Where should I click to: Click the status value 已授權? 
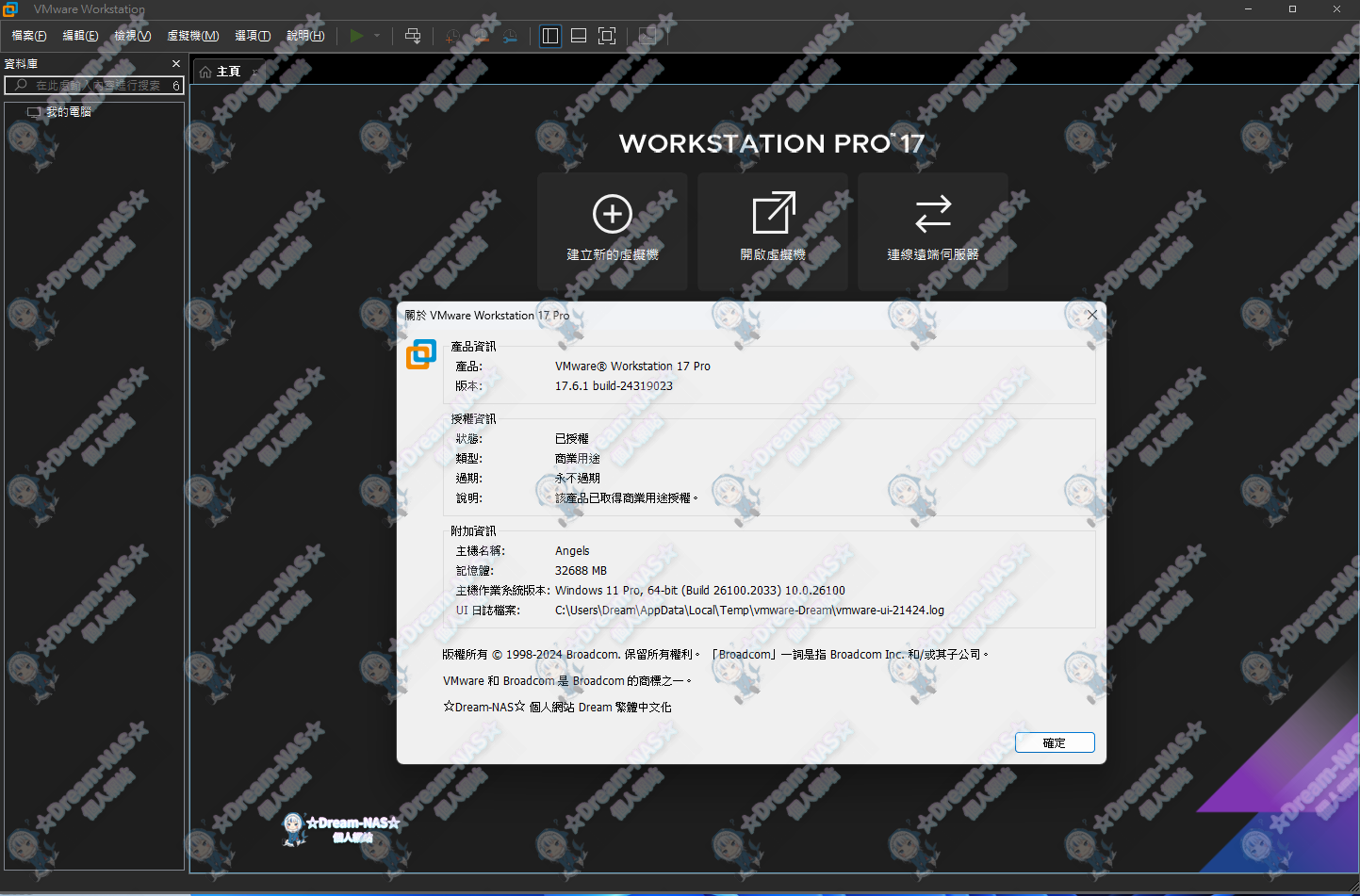click(571, 439)
